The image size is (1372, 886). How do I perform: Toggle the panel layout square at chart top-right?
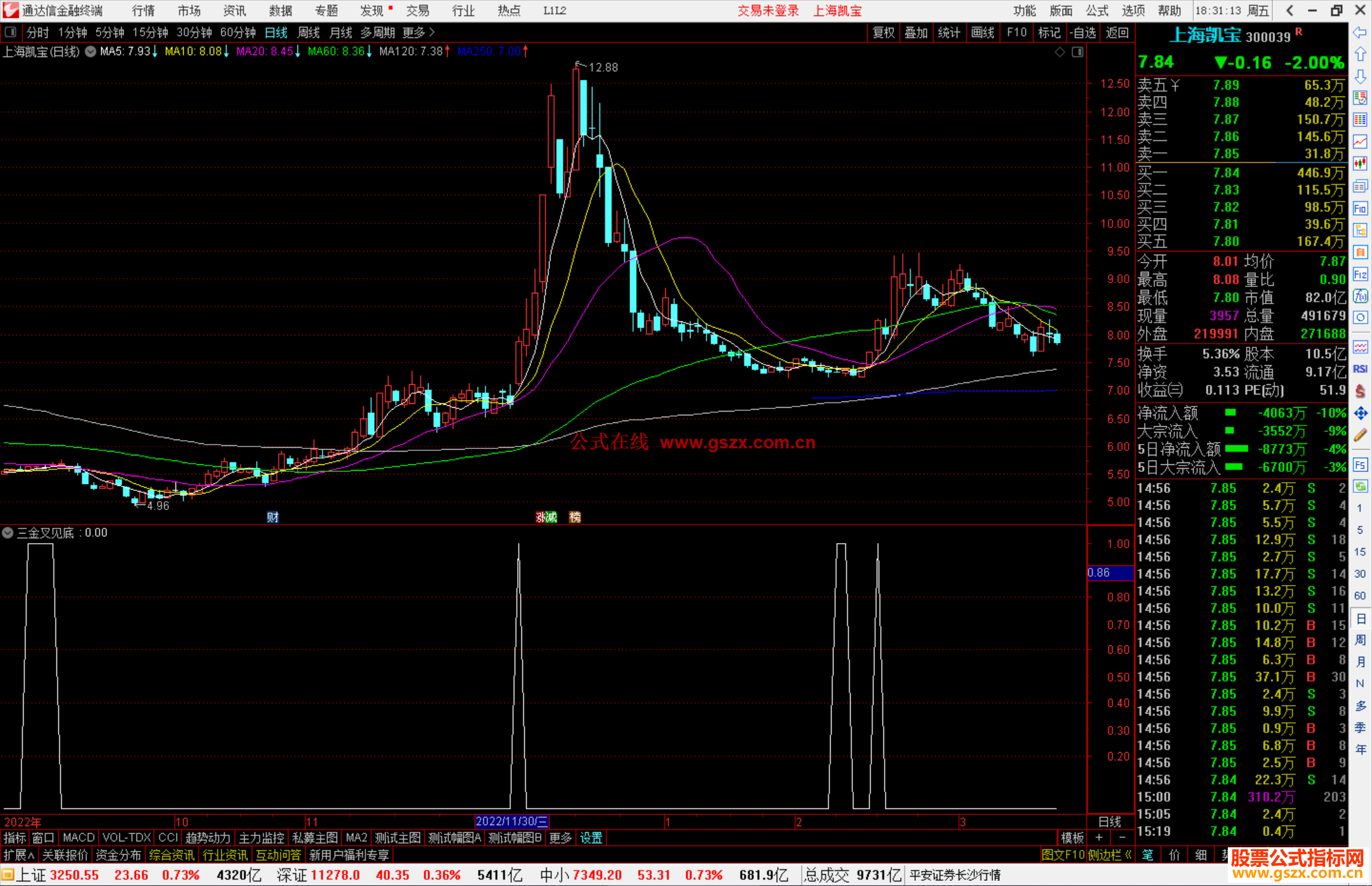1077,52
